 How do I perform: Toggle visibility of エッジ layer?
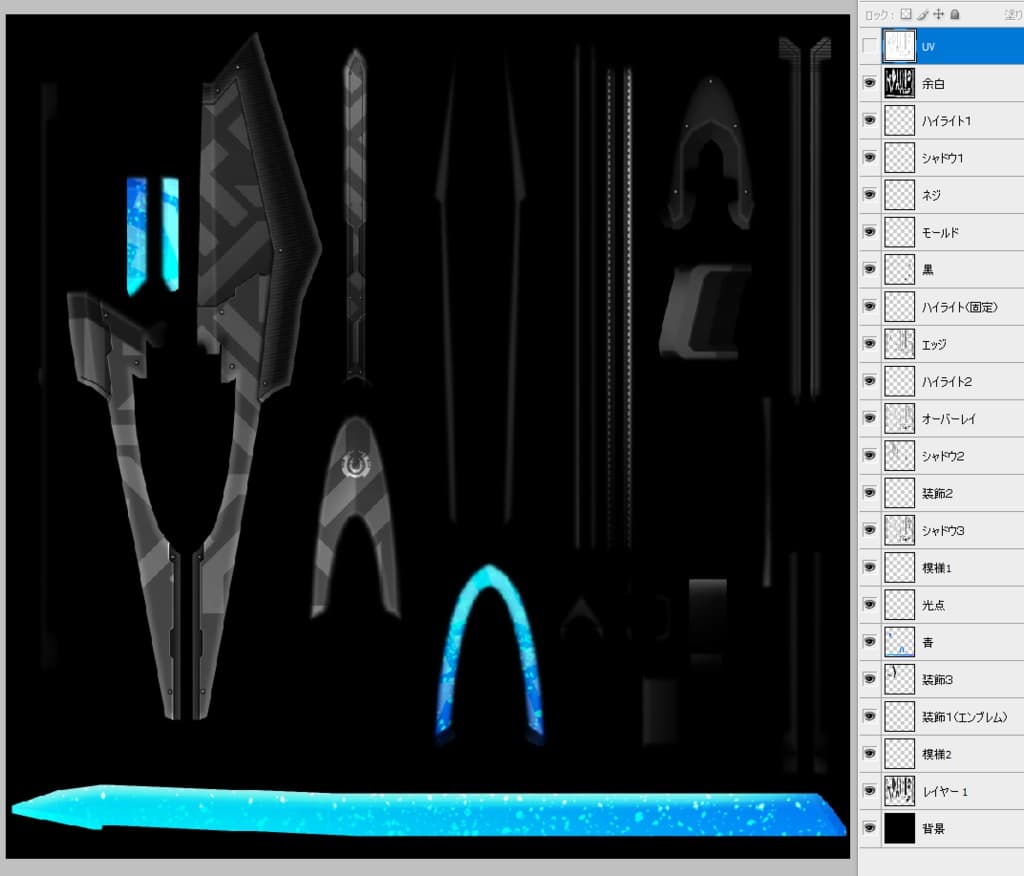pos(869,344)
